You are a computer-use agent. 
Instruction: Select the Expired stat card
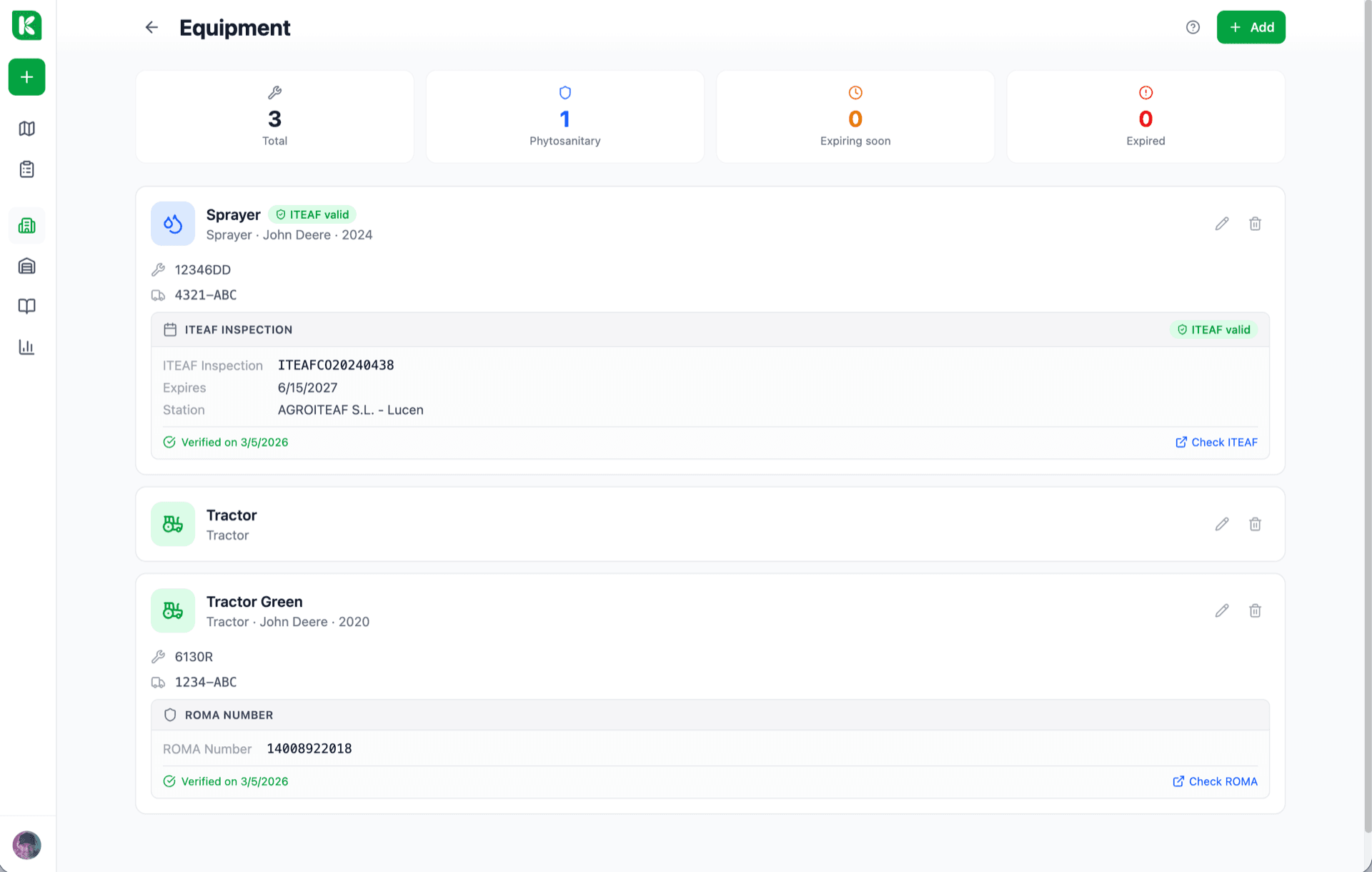pos(1145,117)
